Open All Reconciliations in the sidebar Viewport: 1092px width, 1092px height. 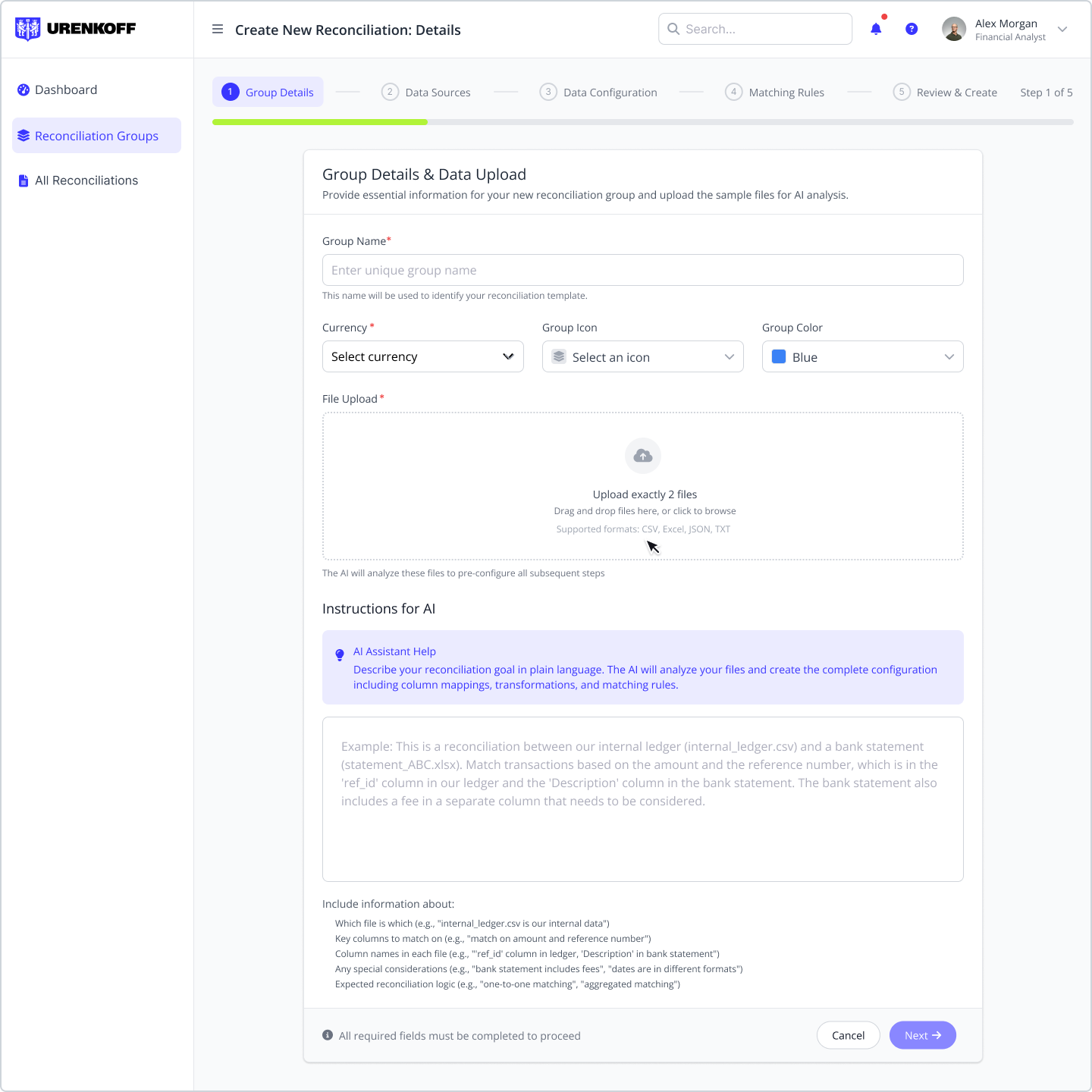(x=96, y=180)
